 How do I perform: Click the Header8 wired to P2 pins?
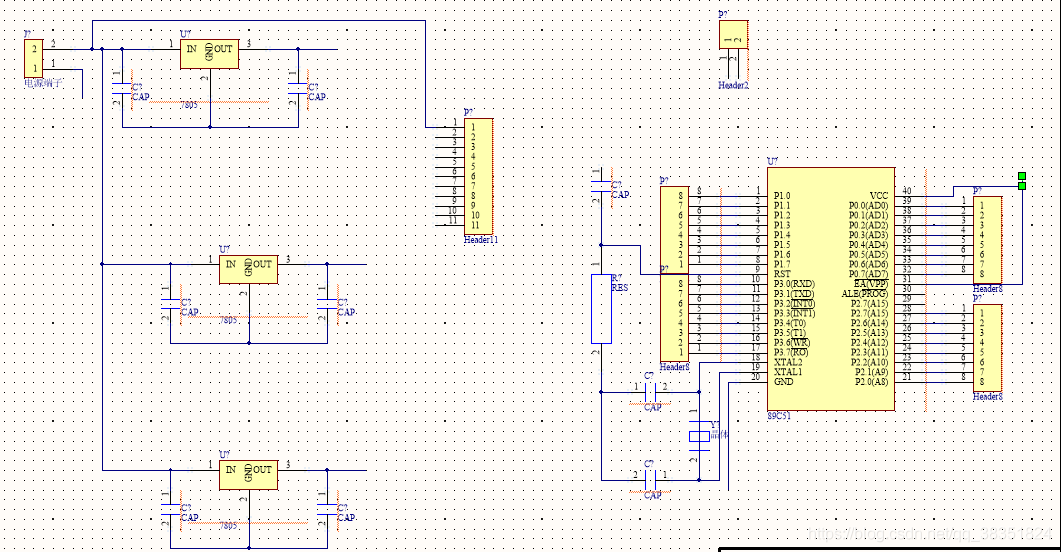pyautogui.click(x=987, y=346)
